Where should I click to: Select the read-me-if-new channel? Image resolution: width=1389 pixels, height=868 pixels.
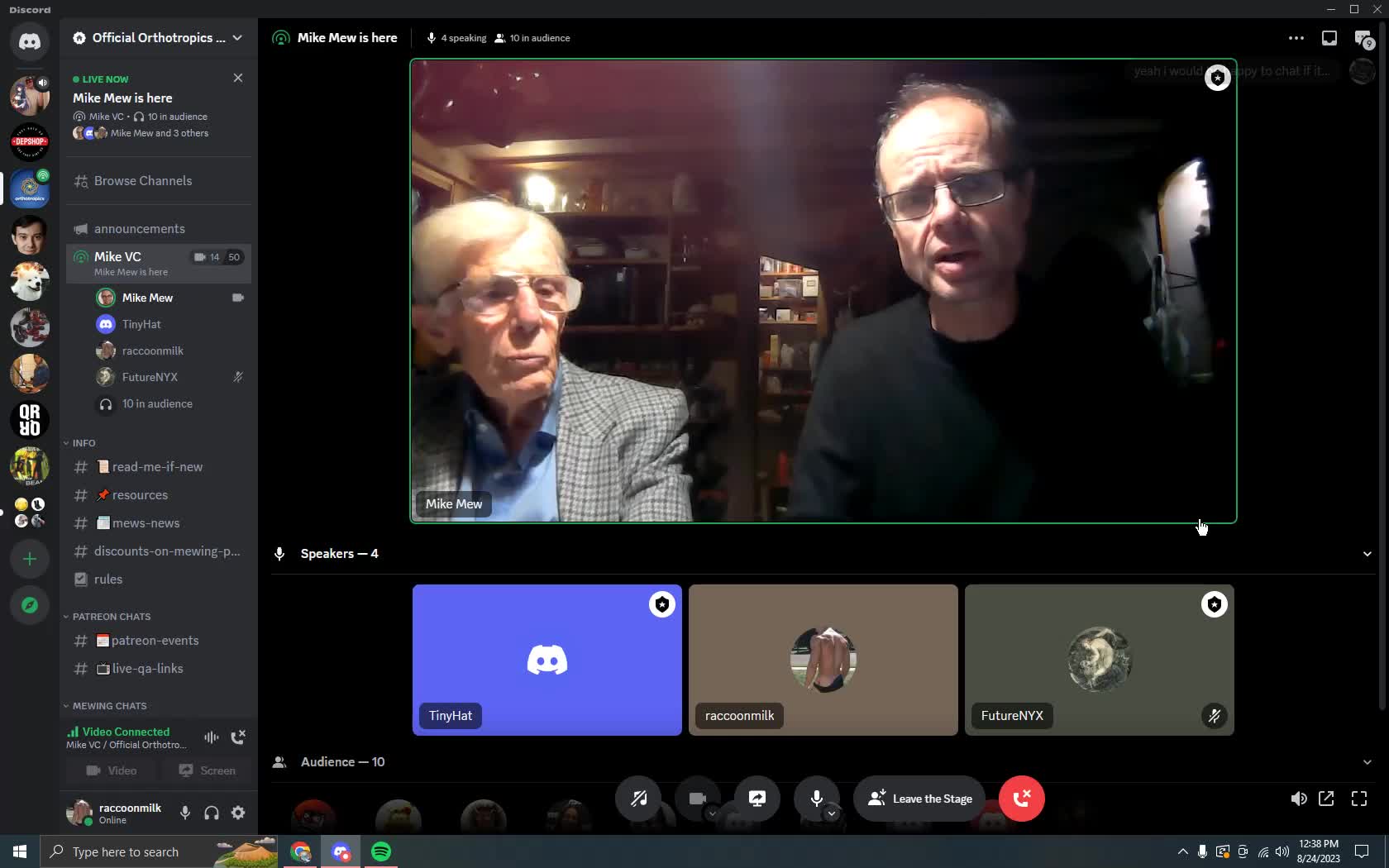coord(156,467)
